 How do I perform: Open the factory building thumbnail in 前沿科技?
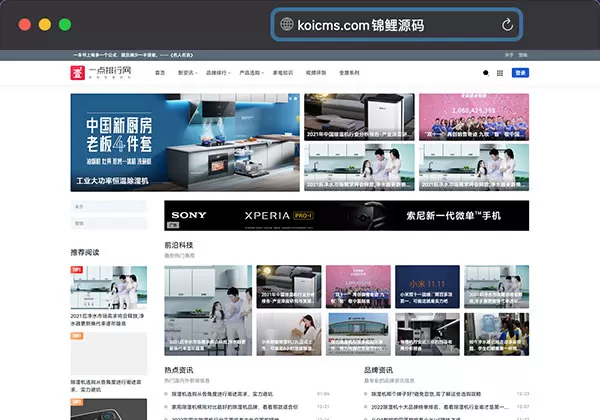pyautogui.click(x=358, y=334)
